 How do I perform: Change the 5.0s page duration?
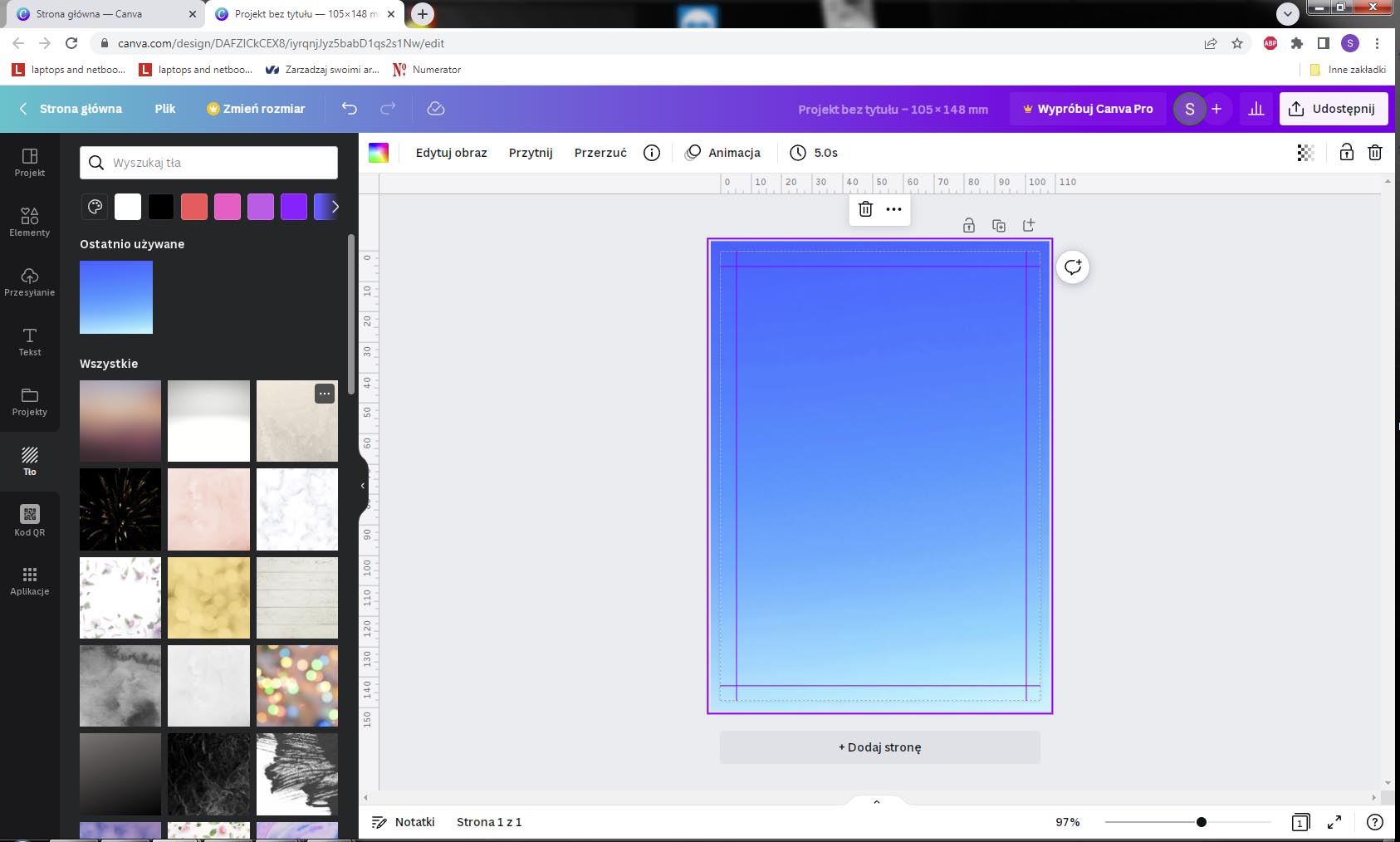(814, 153)
